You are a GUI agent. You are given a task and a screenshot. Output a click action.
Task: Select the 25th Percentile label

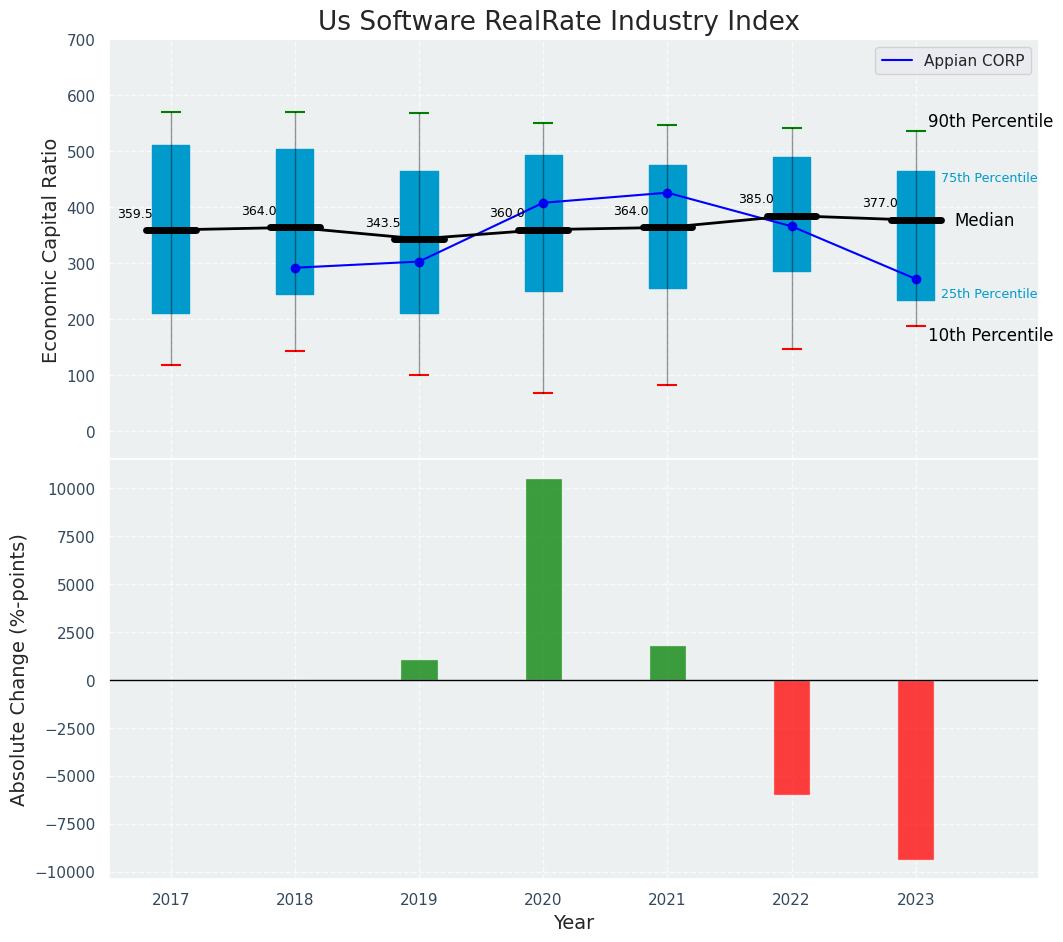988,294
